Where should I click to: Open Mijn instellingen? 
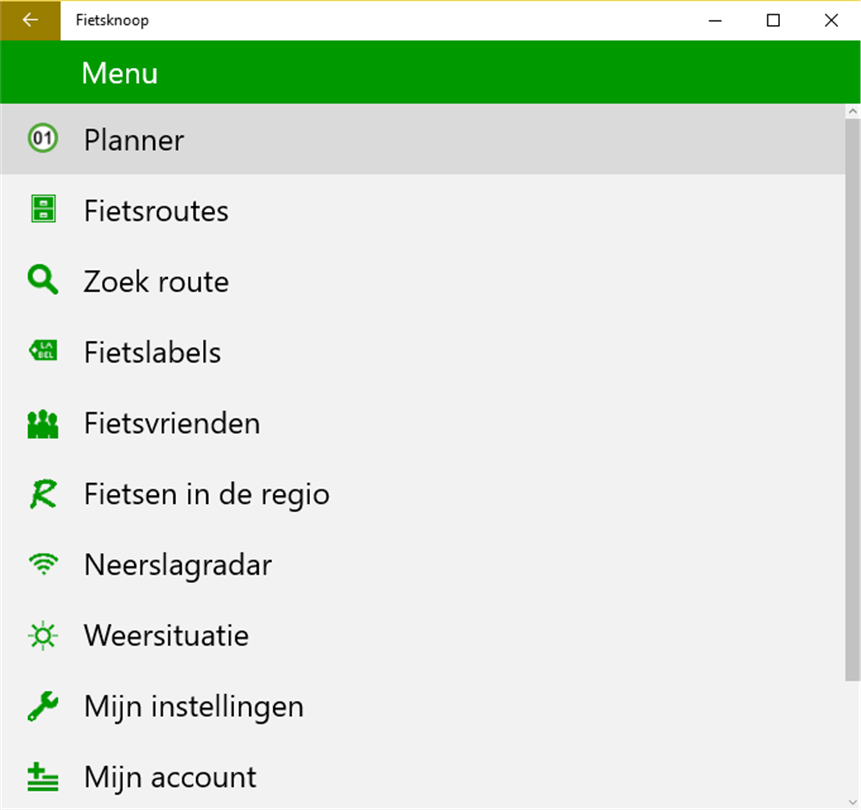[193, 707]
